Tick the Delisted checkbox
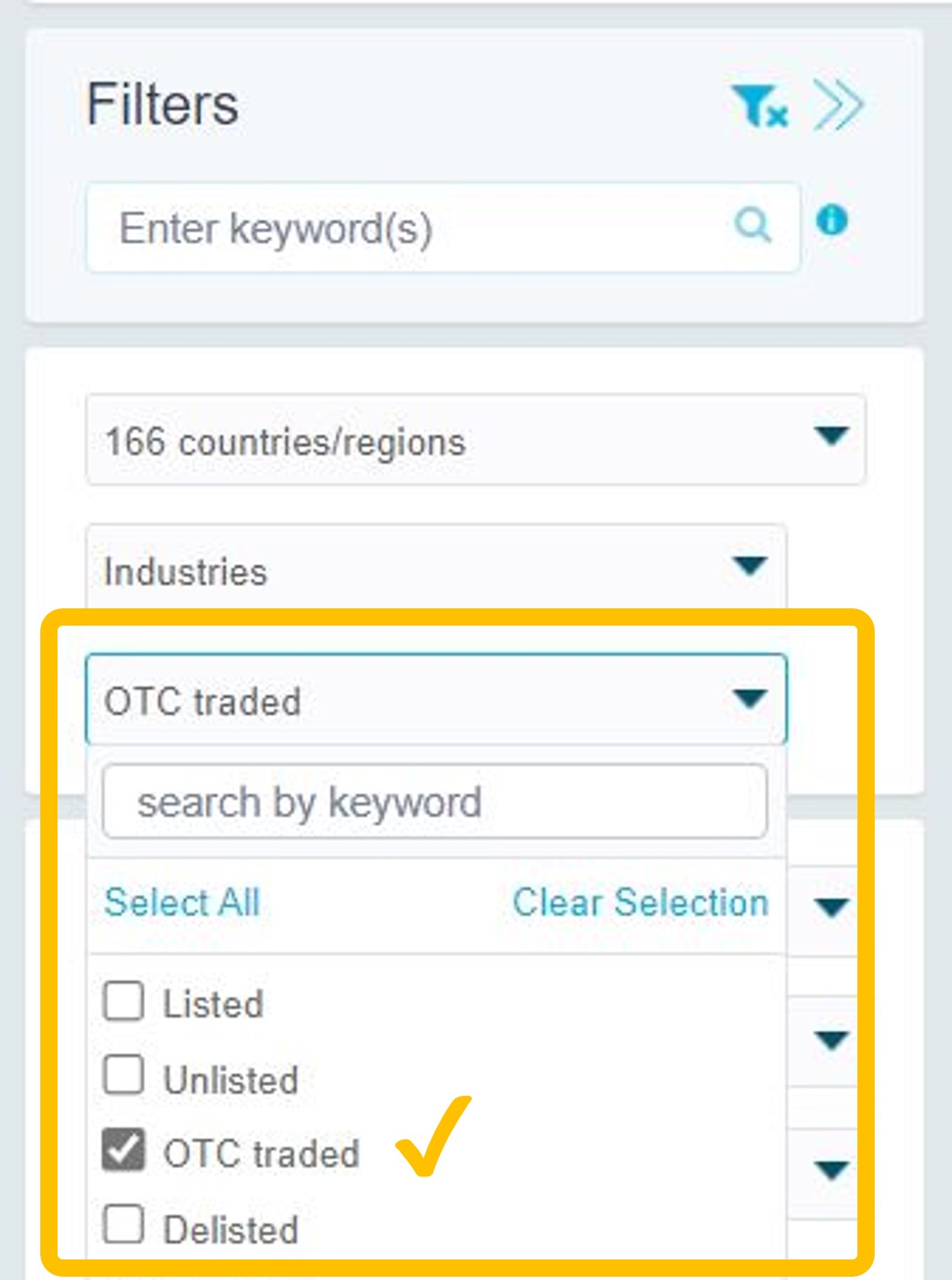This screenshot has width=952, height=1280. (123, 1225)
